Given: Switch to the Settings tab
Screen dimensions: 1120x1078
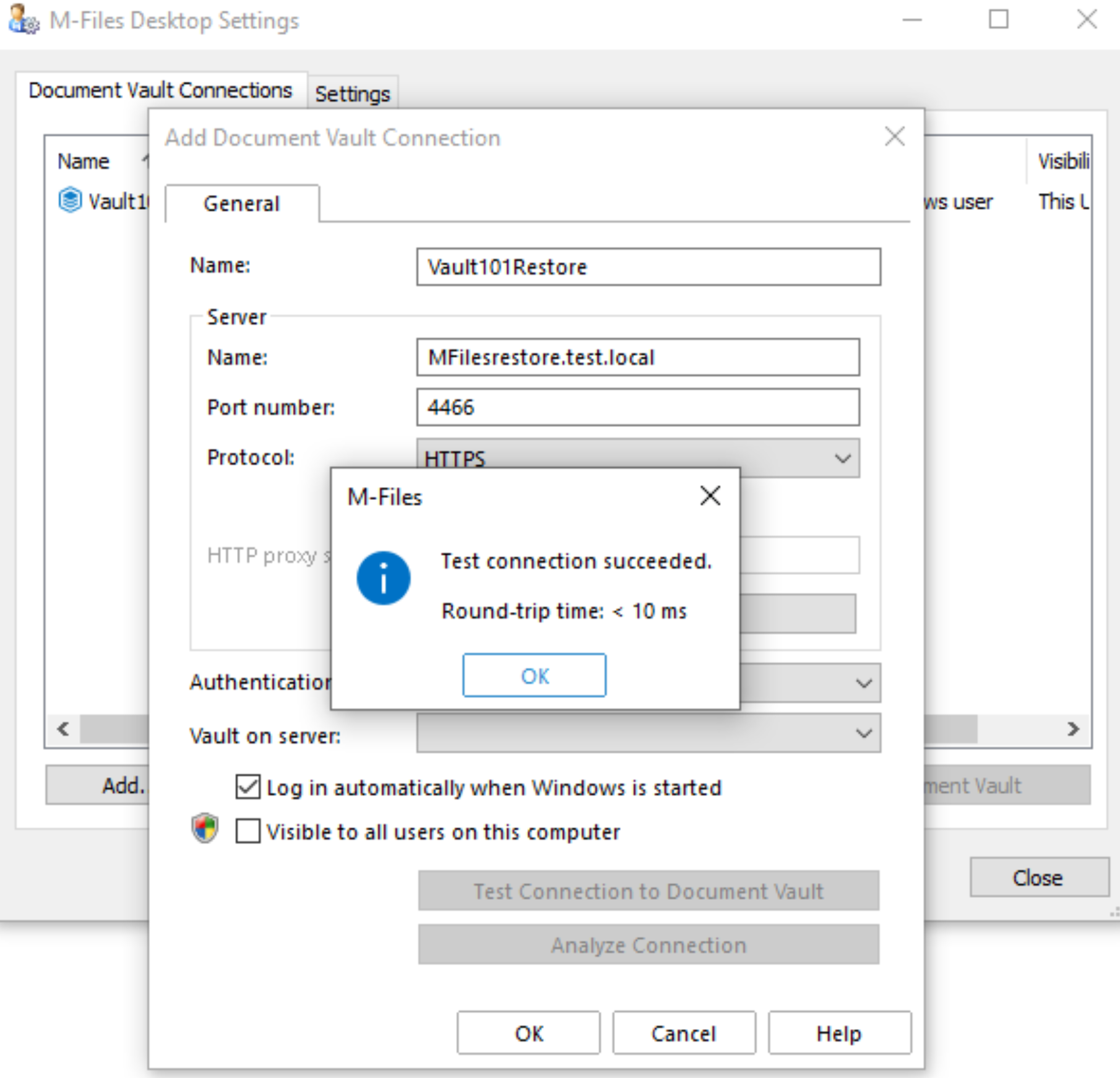Looking at the screenshot, I should [353, 93].
